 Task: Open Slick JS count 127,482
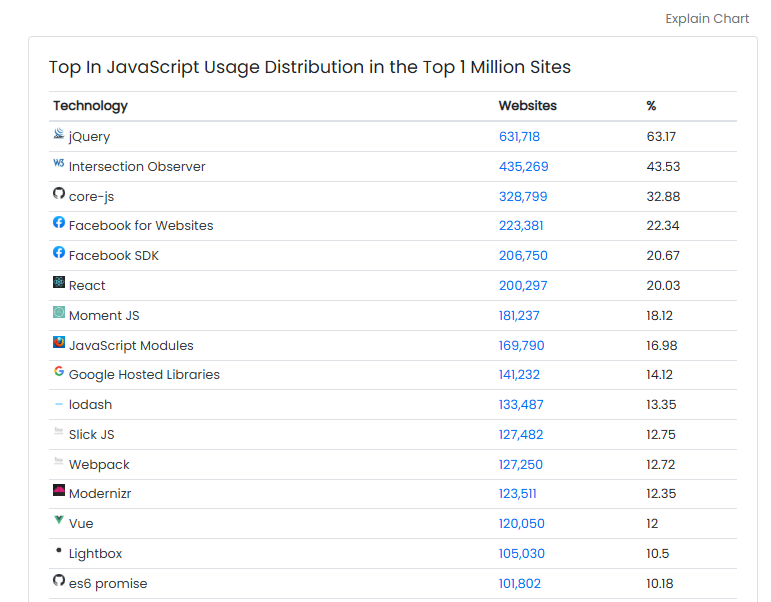(x=521, y=434)
